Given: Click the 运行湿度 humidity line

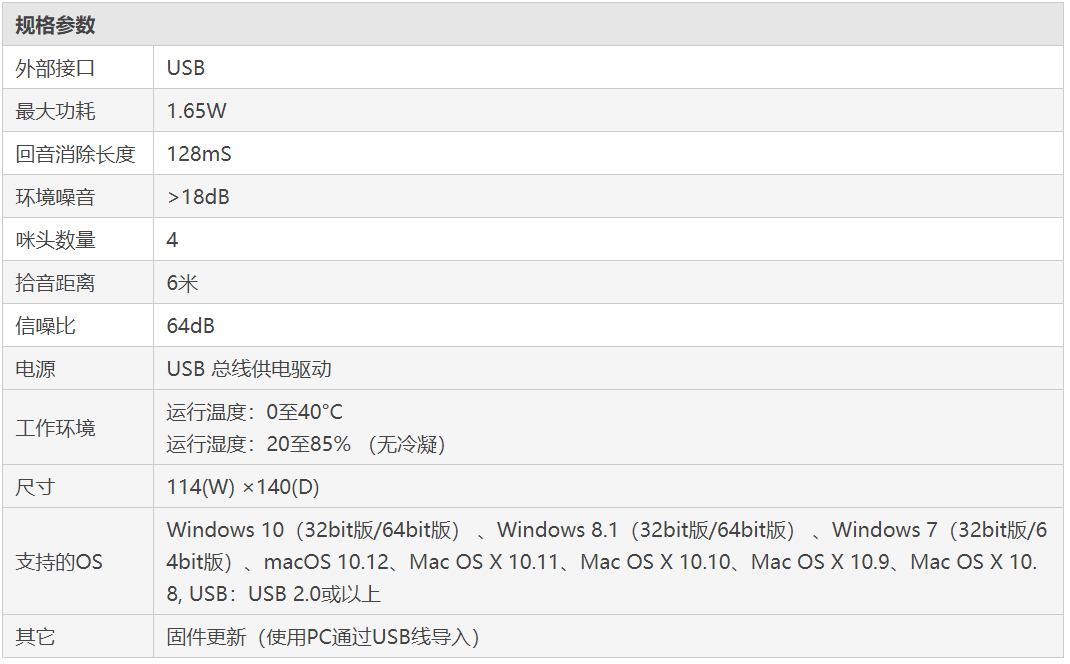Looking at the screenshot, I should (306, 444).
